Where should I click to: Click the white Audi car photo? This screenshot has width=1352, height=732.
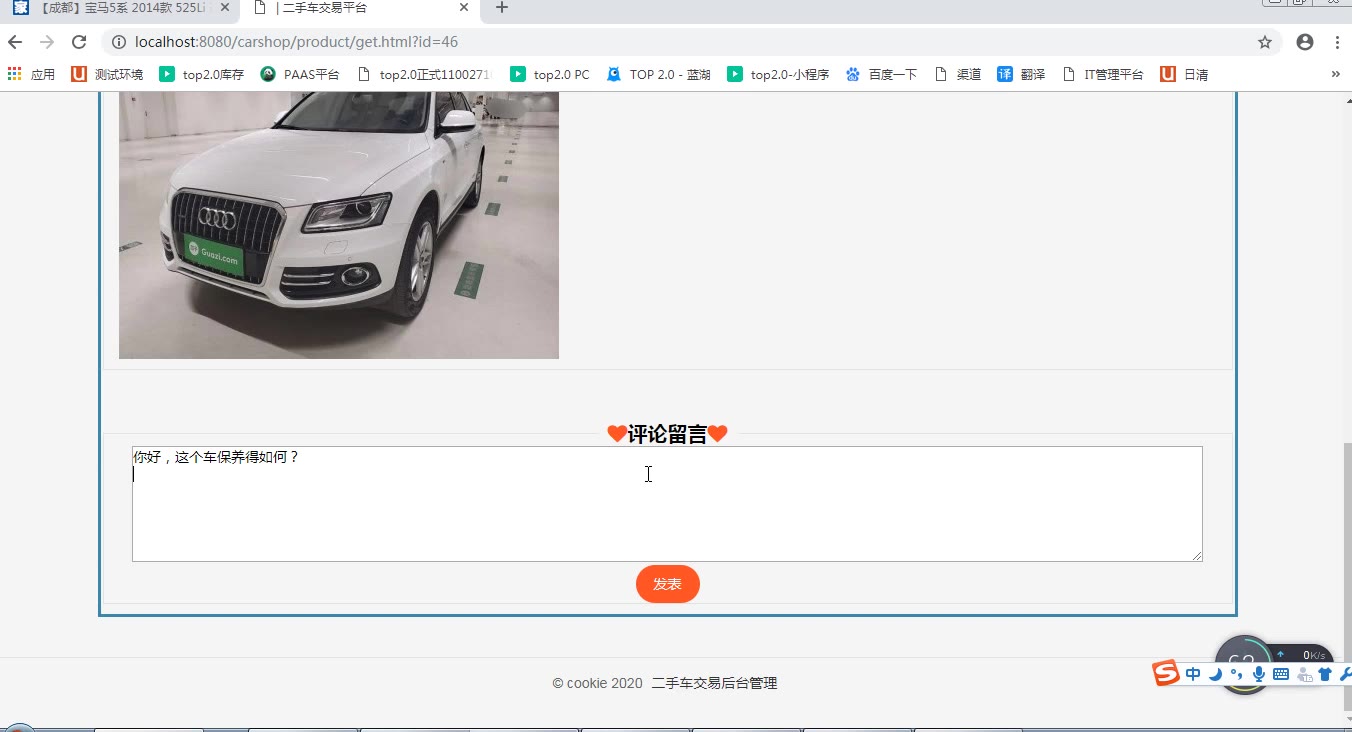coord(339,225)
